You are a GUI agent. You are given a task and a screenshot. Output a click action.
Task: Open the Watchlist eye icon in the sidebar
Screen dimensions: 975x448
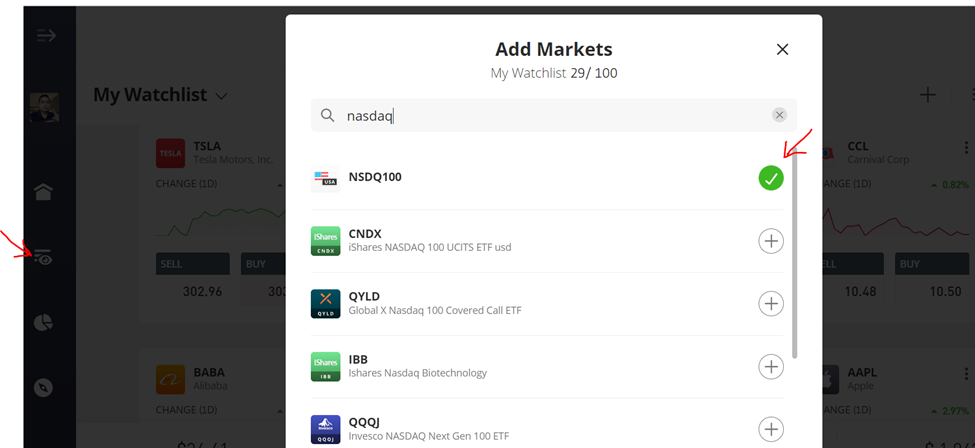[43, 257]
